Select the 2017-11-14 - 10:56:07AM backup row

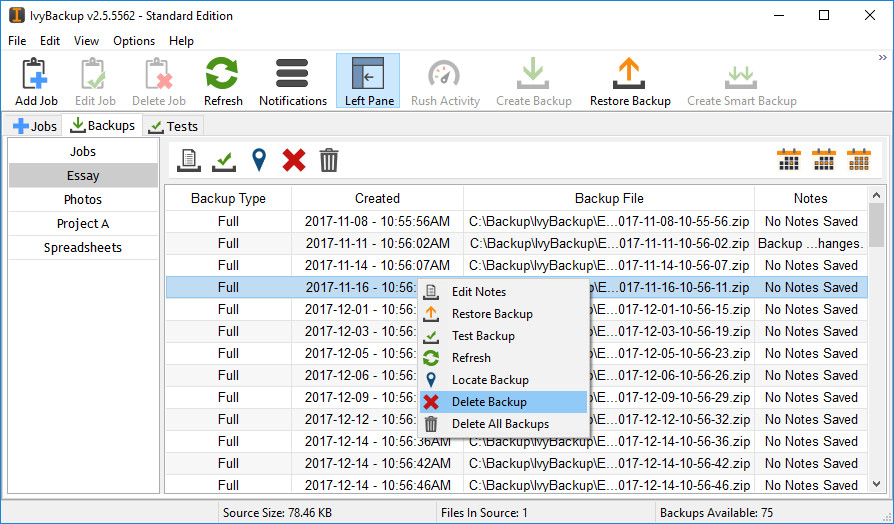pyautogui.click(x=517, y=265)
